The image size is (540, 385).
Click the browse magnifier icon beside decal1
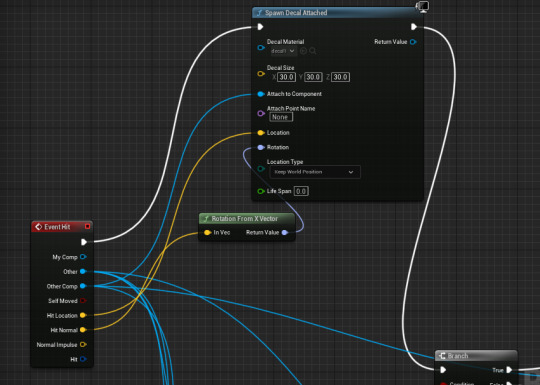point(313,51)
